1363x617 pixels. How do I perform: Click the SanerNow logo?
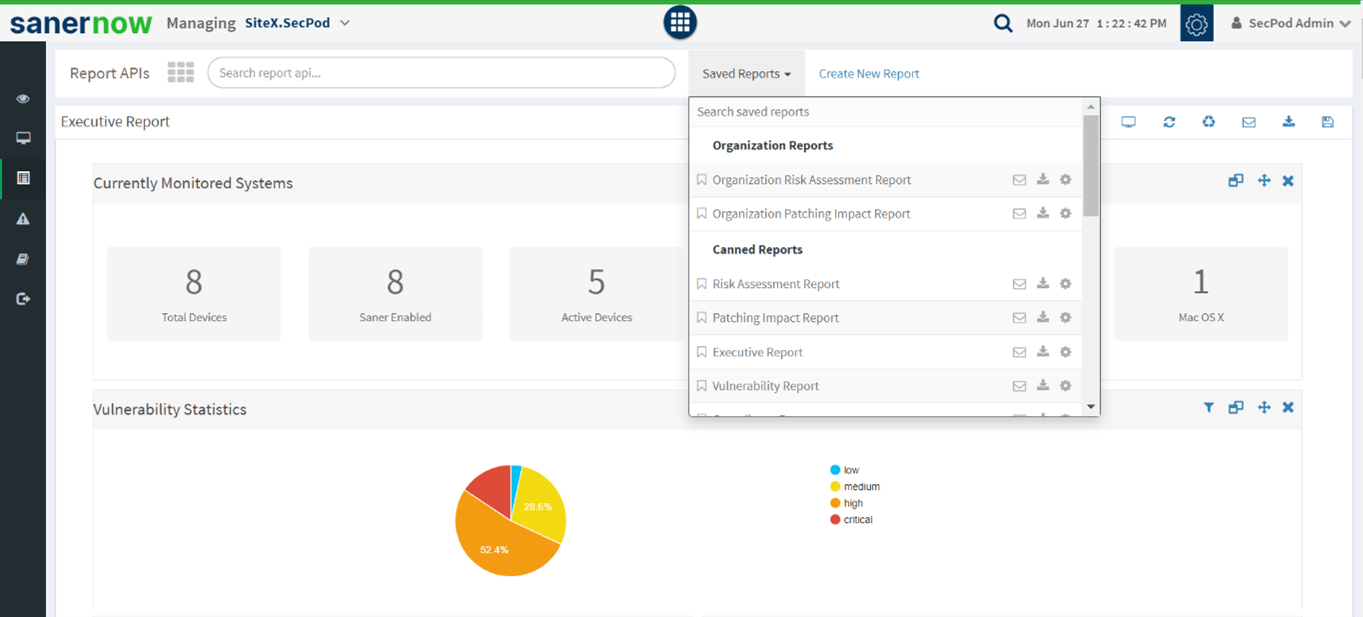[x=81, y=23]
